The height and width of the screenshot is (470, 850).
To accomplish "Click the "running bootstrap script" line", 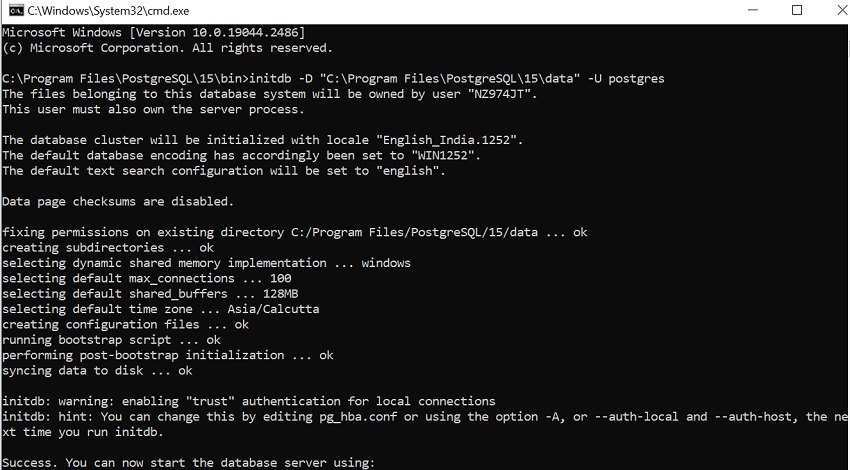I will pyautogui.click(x=111, y=340).
